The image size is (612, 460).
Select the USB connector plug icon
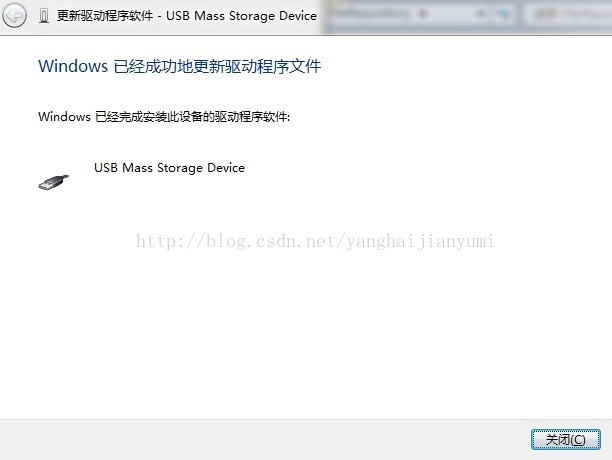point(54,182)
